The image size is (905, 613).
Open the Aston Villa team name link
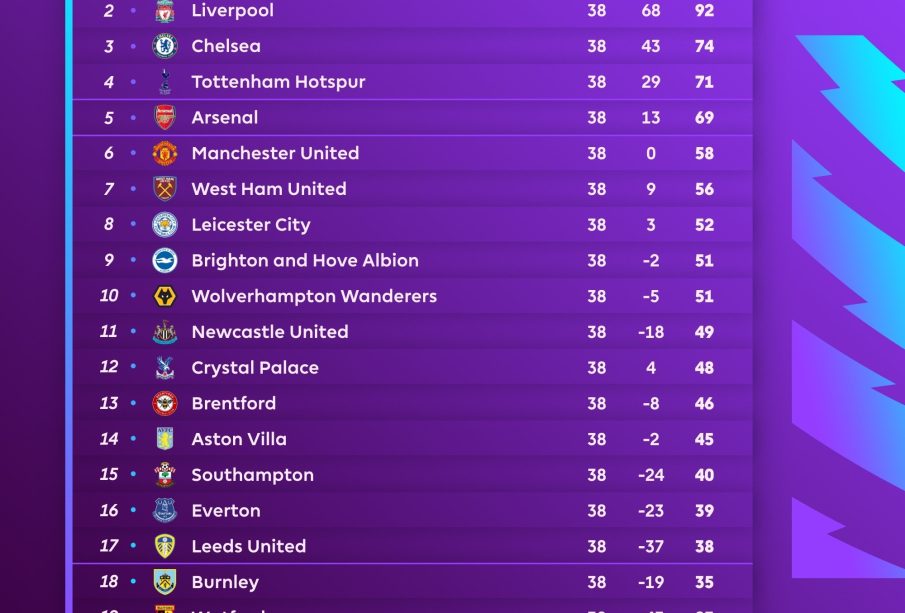(239, 439)
